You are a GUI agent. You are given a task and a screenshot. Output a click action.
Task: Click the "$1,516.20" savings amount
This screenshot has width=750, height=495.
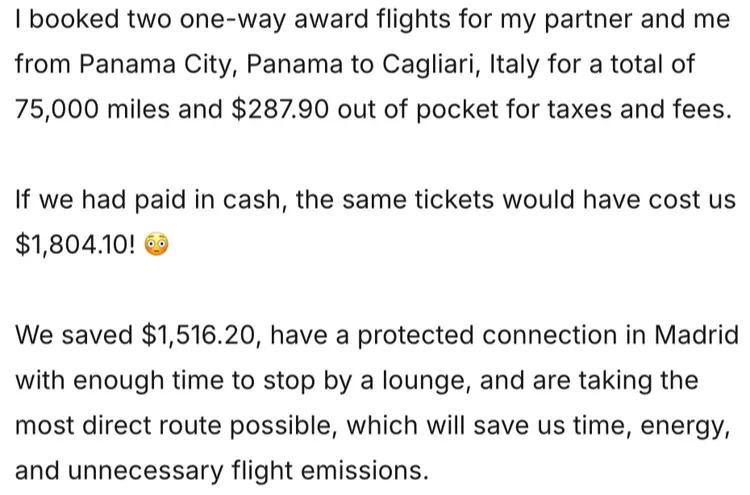coord(197,335)
